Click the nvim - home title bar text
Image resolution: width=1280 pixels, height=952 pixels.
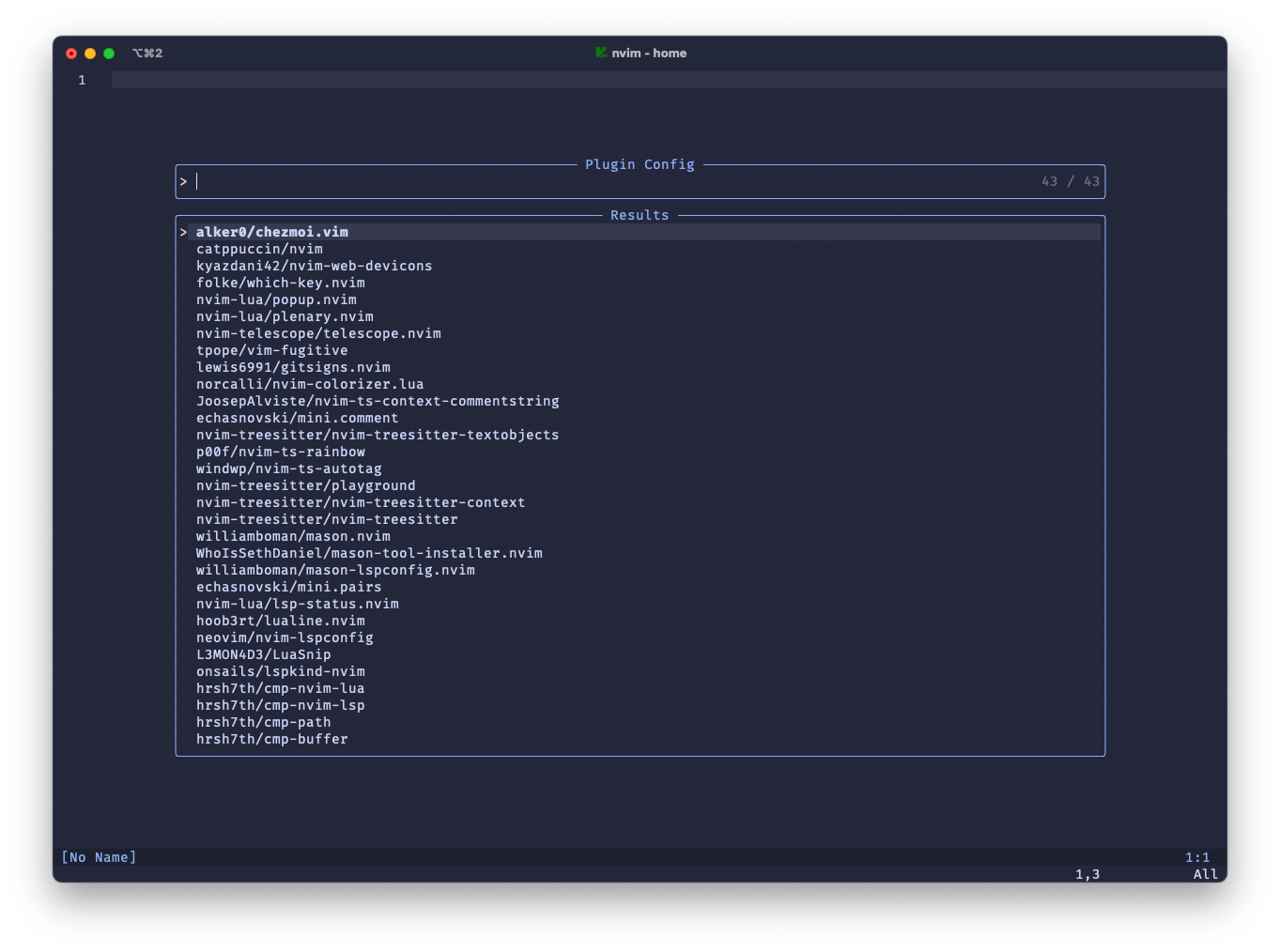pos(649,53)
